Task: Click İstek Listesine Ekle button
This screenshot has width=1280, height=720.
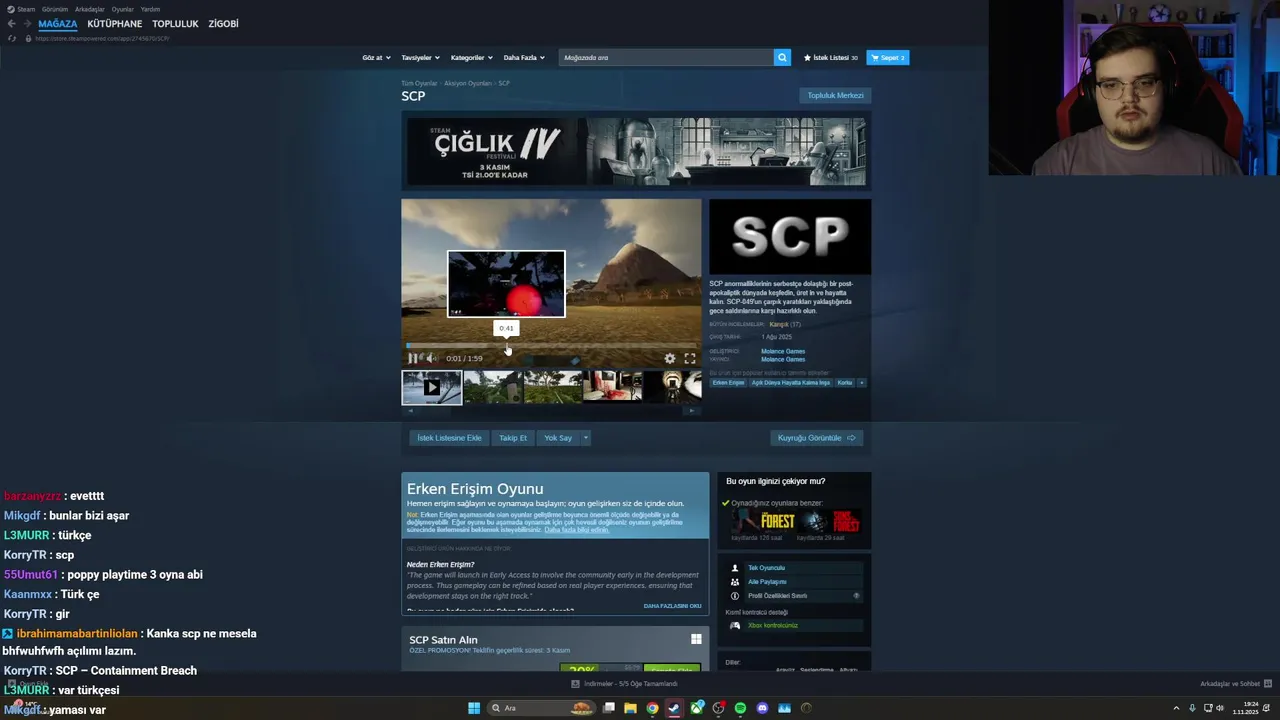Action: tap(449, 438)
